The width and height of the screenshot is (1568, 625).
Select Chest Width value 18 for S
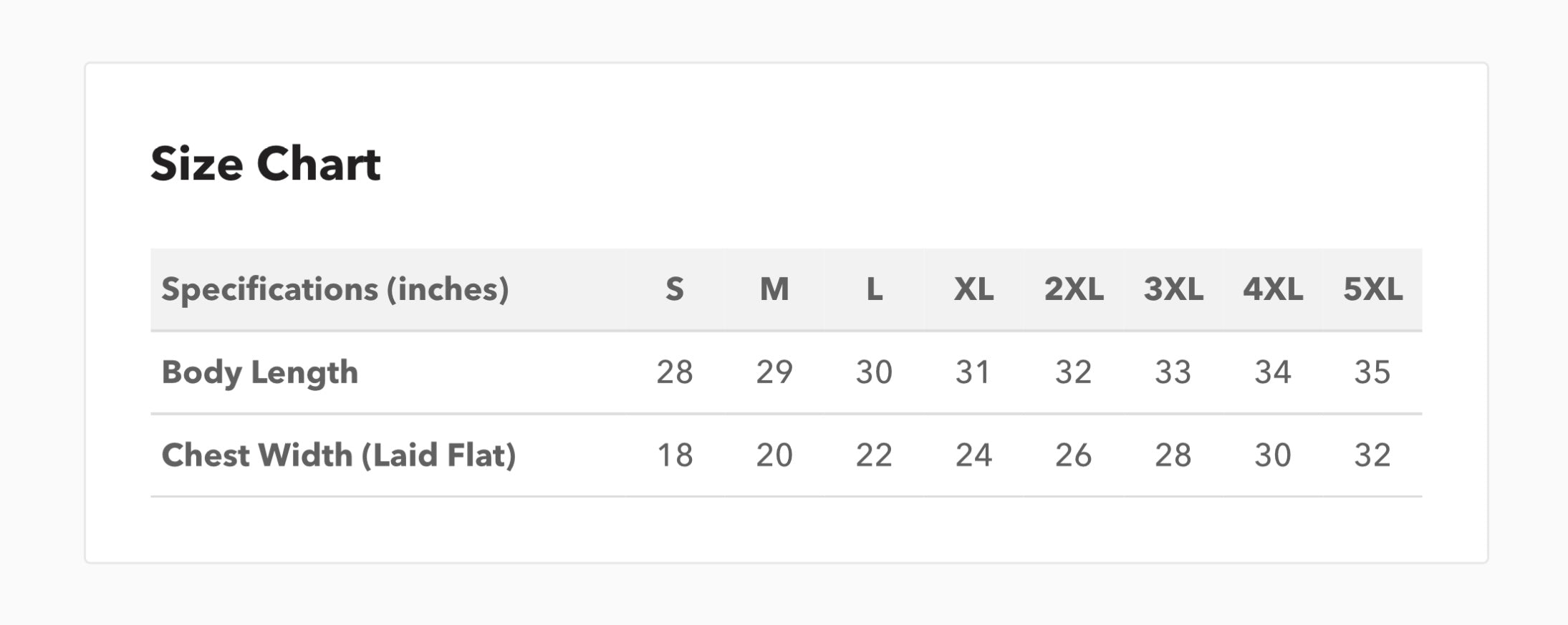point(674,455)
